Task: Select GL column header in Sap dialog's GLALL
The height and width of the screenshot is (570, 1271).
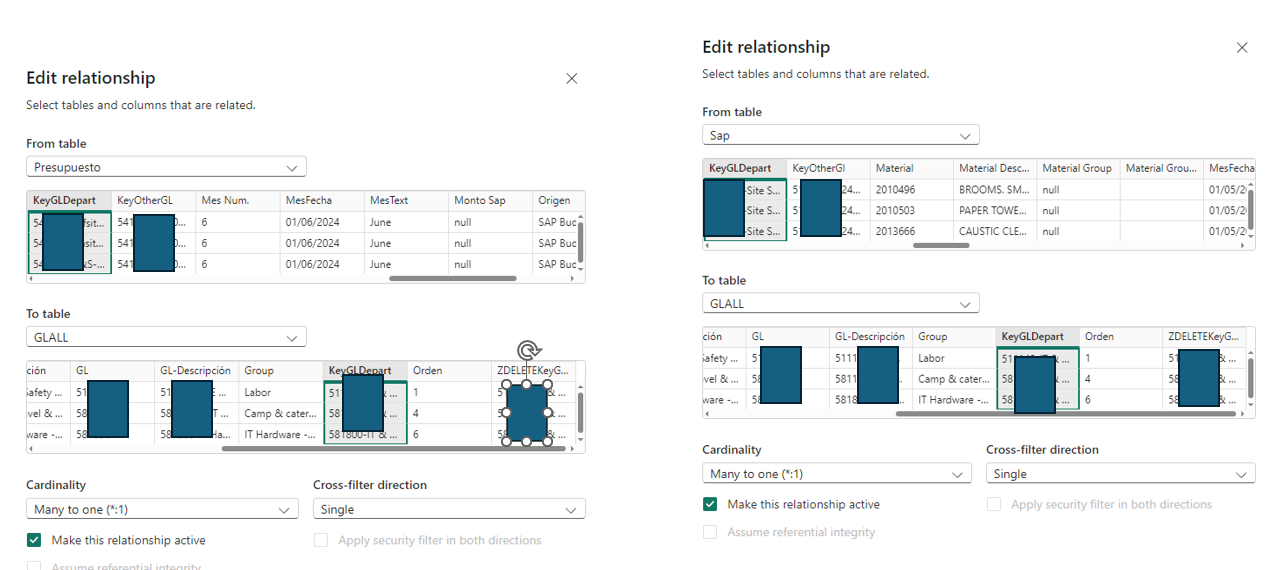Action: 787,336
